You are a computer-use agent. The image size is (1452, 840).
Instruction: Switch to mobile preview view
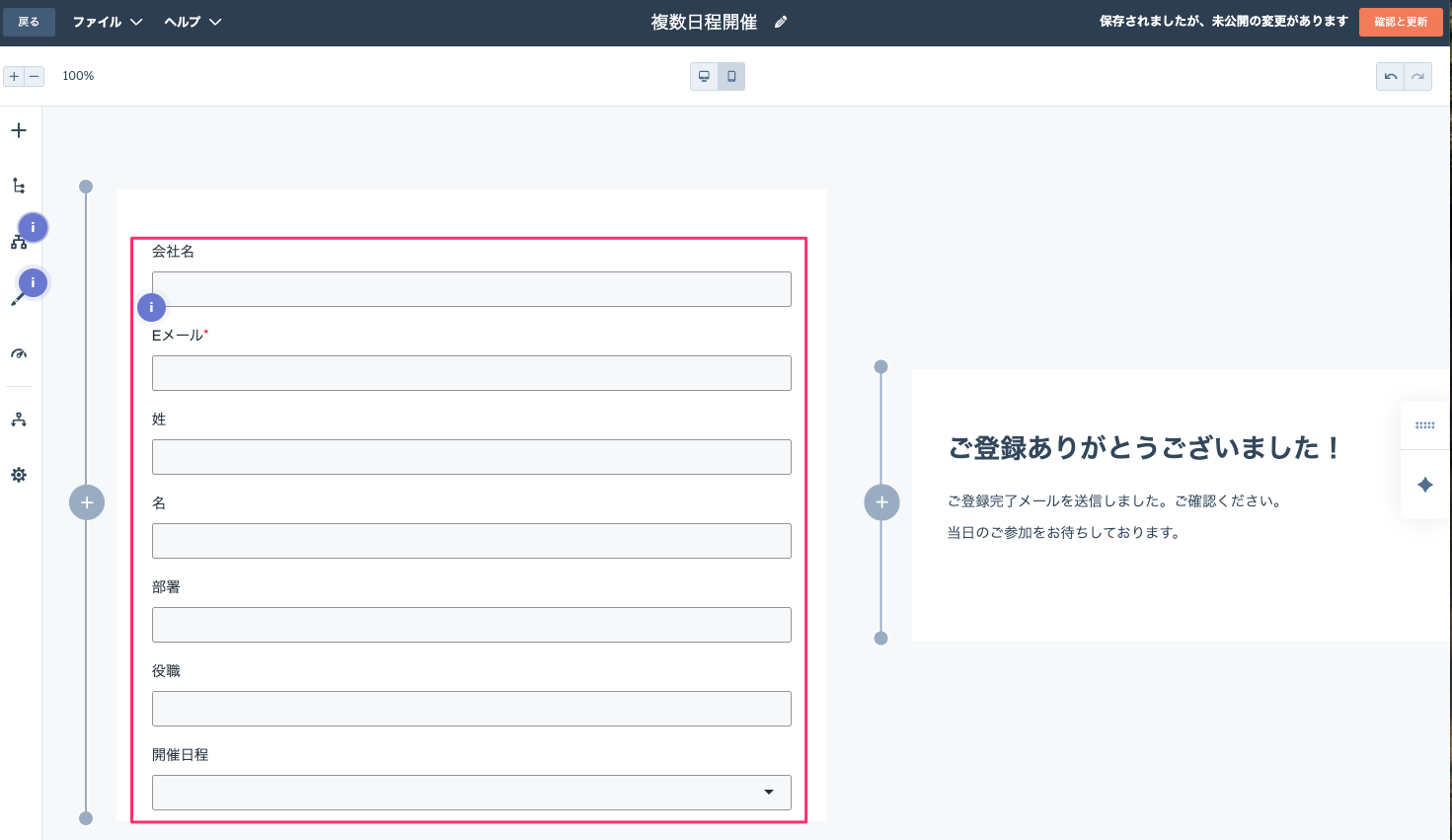(731, 76)
